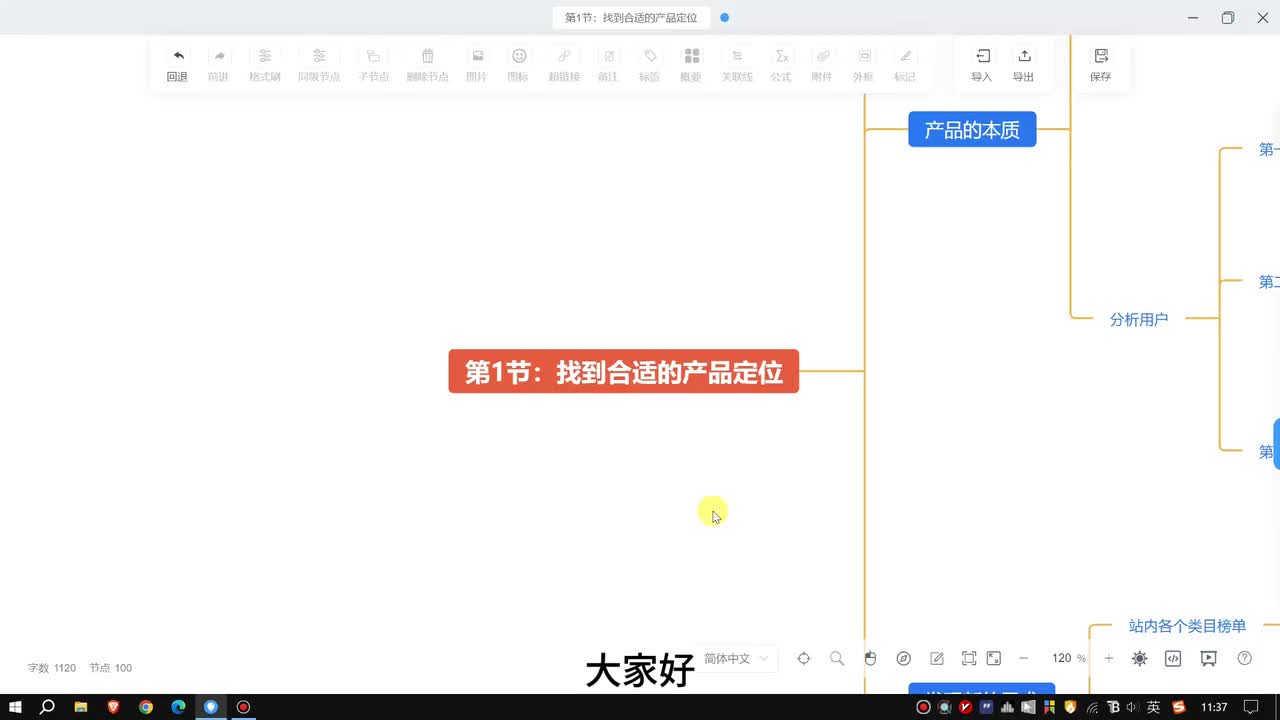Open the 图标 smiley icon picker
Screen dimensions: 1280x720
[x=519, y=56]
